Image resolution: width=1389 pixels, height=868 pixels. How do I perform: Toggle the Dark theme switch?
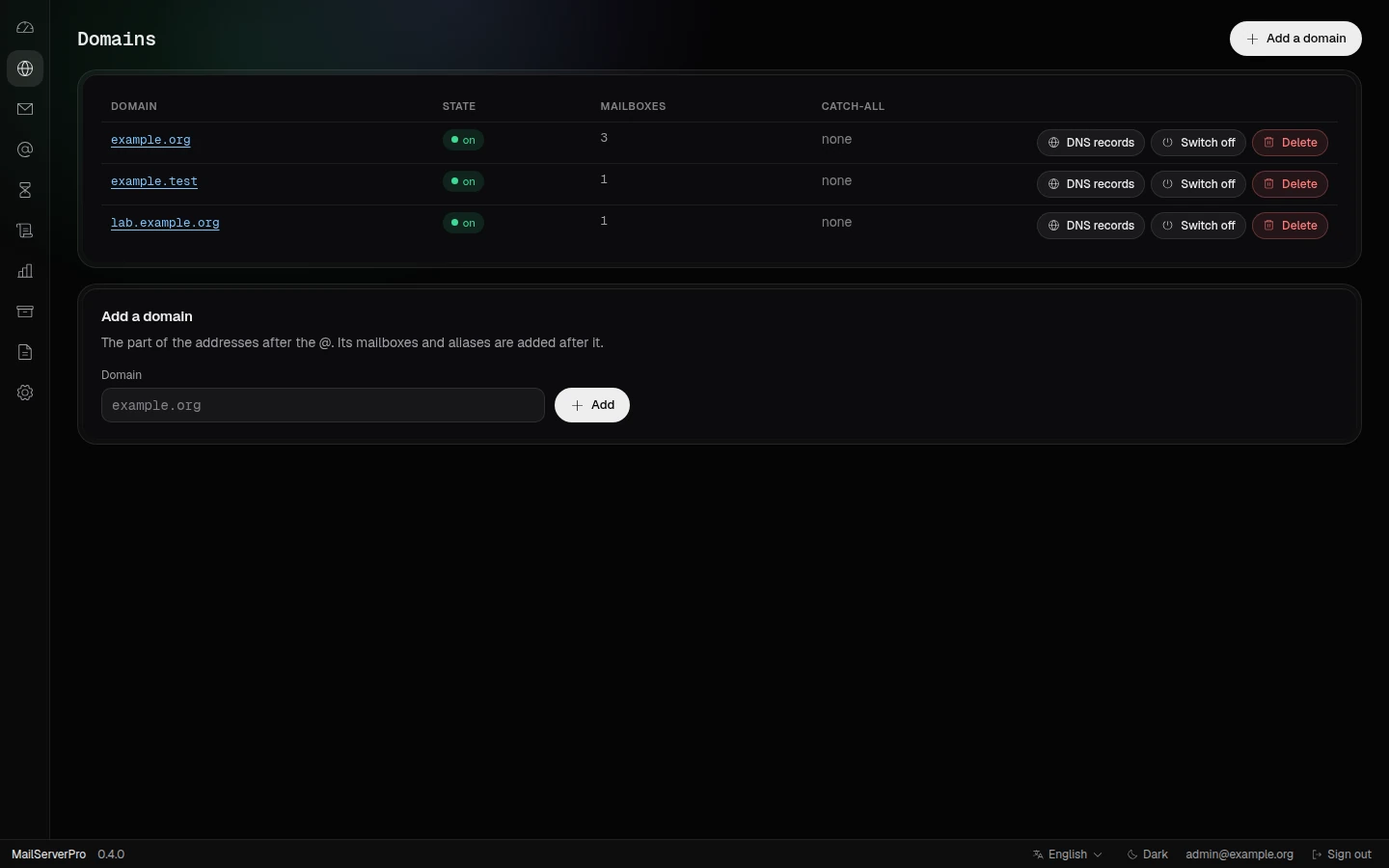[1148, 854]
